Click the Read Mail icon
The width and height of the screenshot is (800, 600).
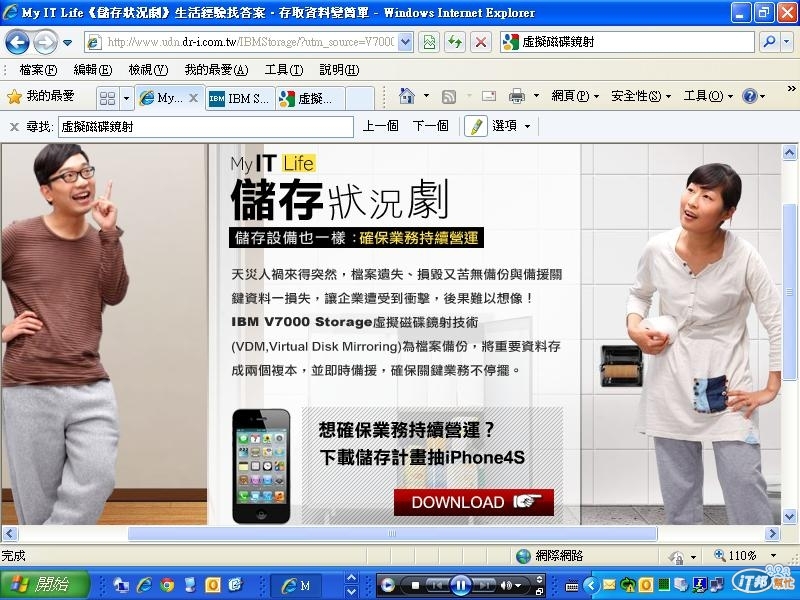coord(488,96)
